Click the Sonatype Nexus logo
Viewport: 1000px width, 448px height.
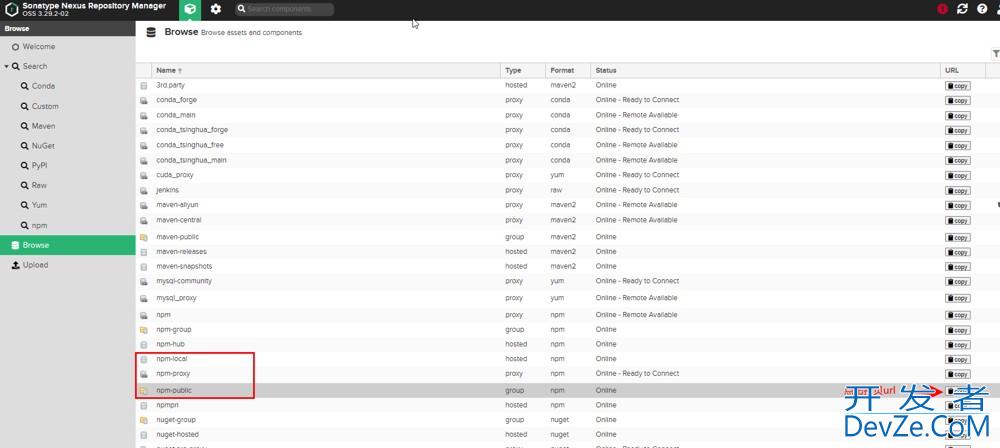(x=11, y=10)
